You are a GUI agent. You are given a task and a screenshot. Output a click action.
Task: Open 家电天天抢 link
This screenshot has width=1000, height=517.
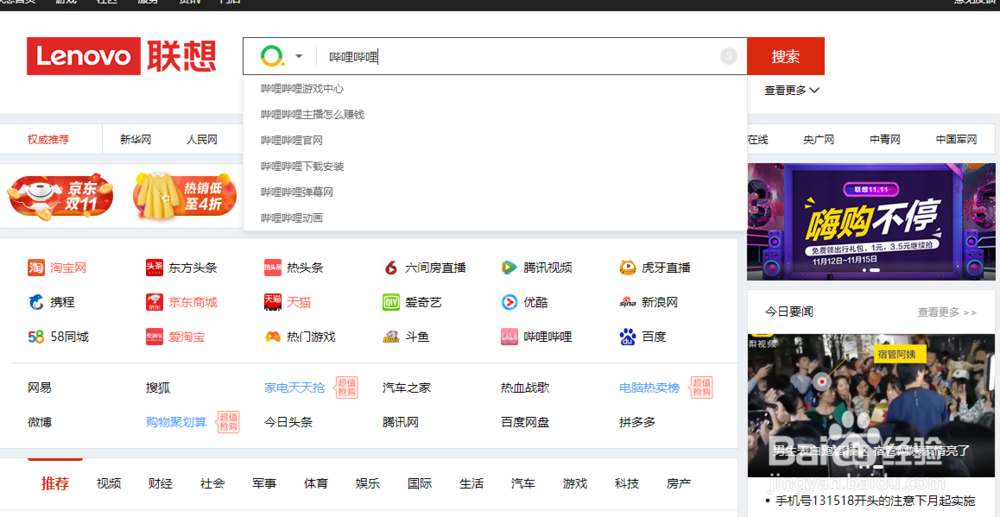point(295,388)
